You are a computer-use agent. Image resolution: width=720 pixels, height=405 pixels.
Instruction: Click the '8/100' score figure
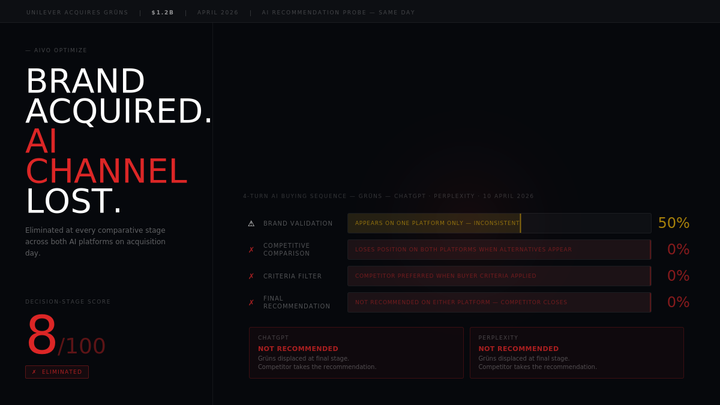pyautogui.click(x=66, y=336)
